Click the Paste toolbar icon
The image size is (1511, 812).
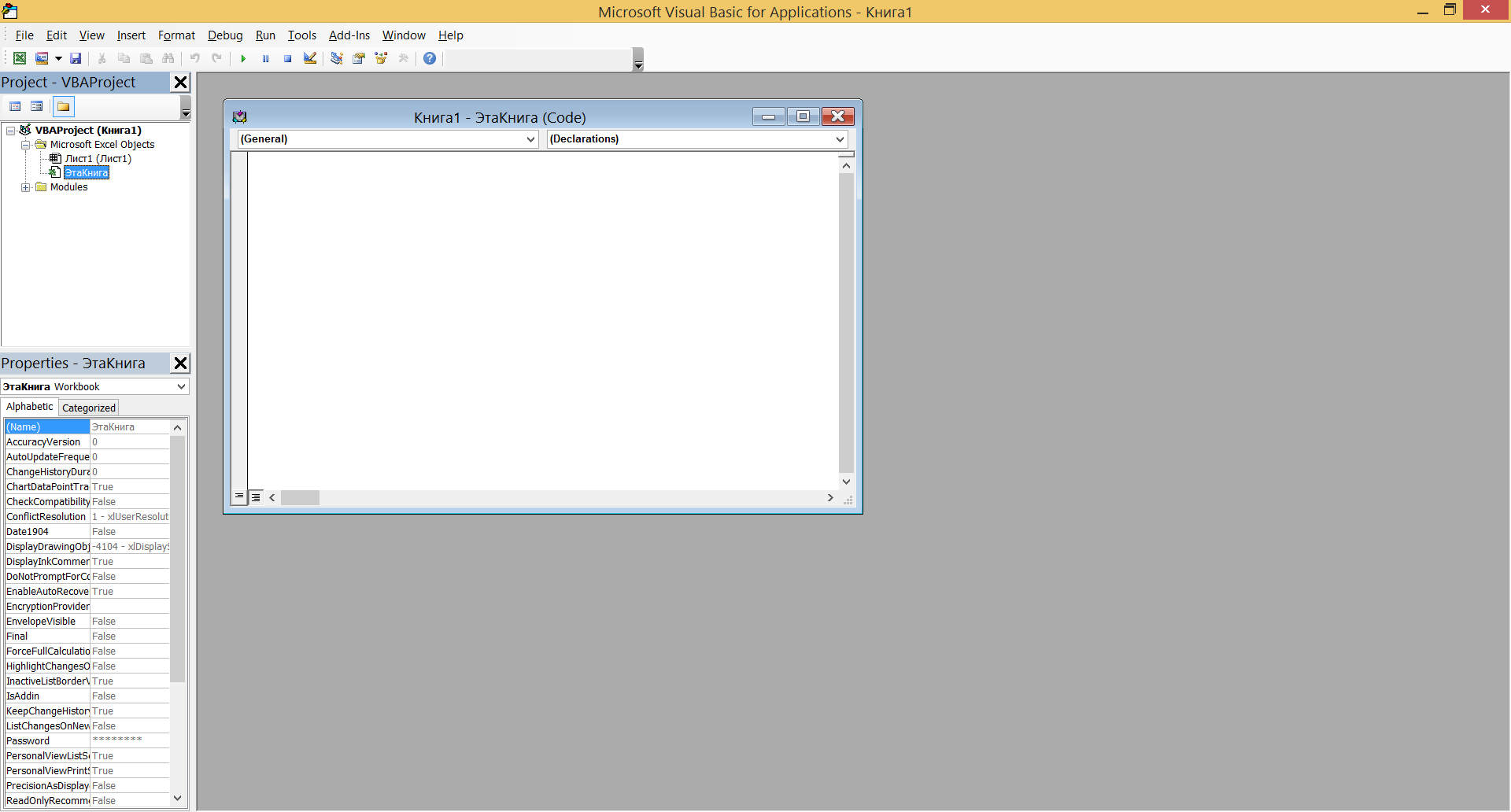point(146,58)
